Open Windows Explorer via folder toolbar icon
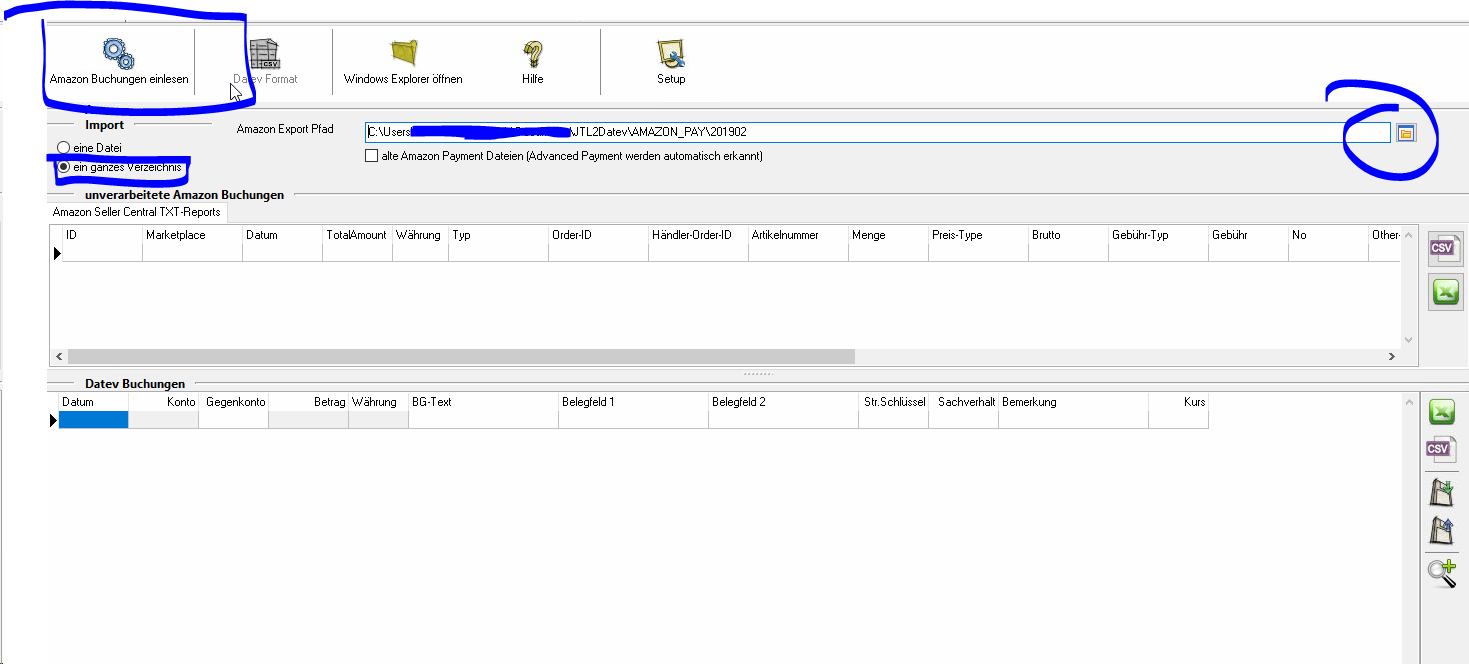The width and height of the screenshot is (1469, 664). 403,62
